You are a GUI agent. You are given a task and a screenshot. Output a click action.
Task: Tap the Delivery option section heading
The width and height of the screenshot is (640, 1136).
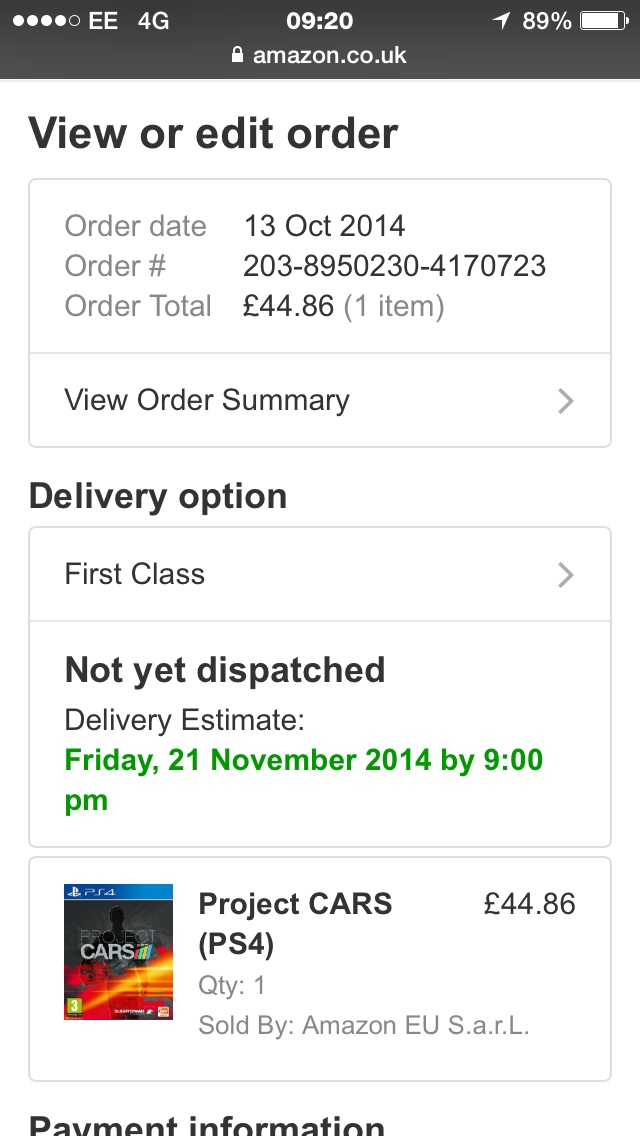pos(158,497)
